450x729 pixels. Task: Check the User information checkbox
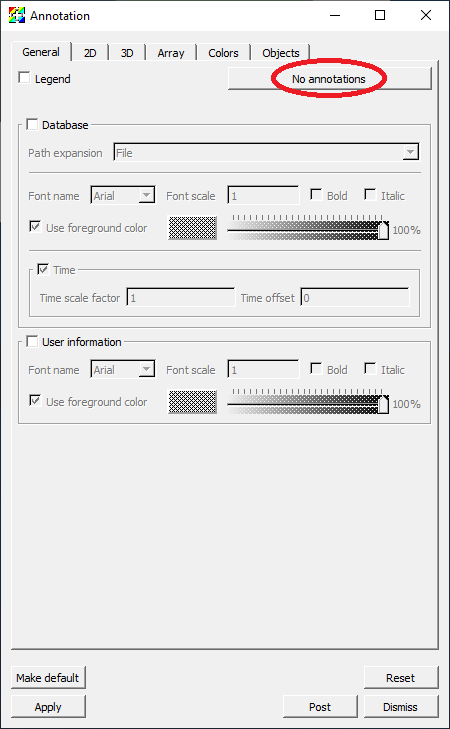tap(33, 342)
